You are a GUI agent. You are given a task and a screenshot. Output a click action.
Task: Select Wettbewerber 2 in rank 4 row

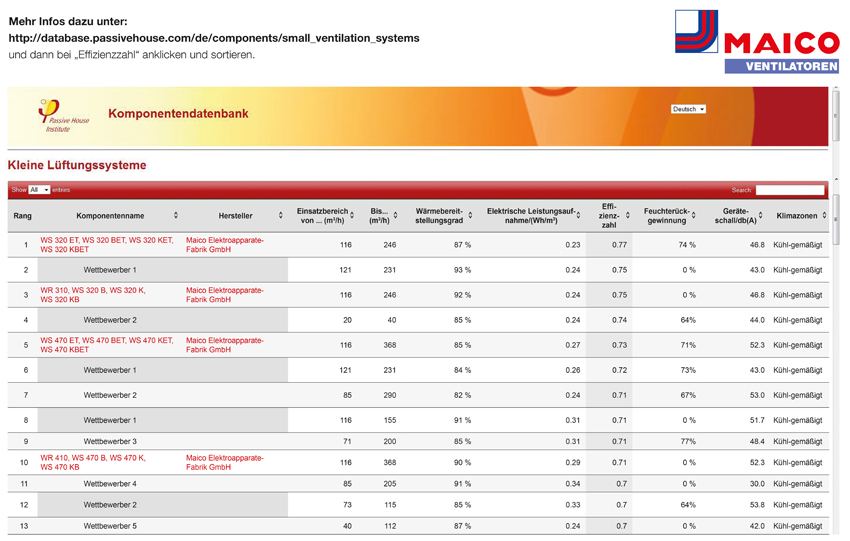tap(110, 320)
